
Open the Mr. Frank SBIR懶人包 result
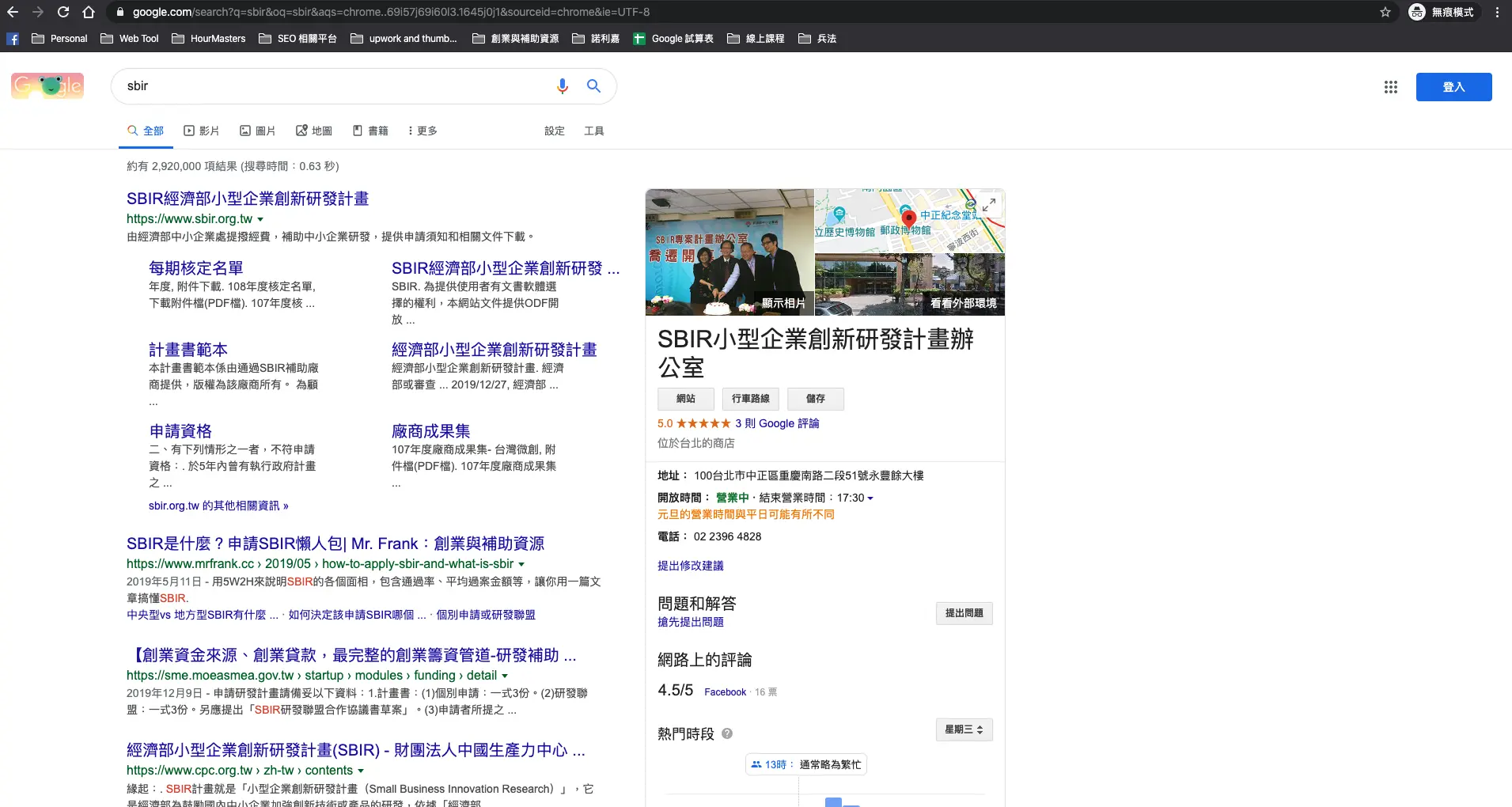tap(335, 544)
